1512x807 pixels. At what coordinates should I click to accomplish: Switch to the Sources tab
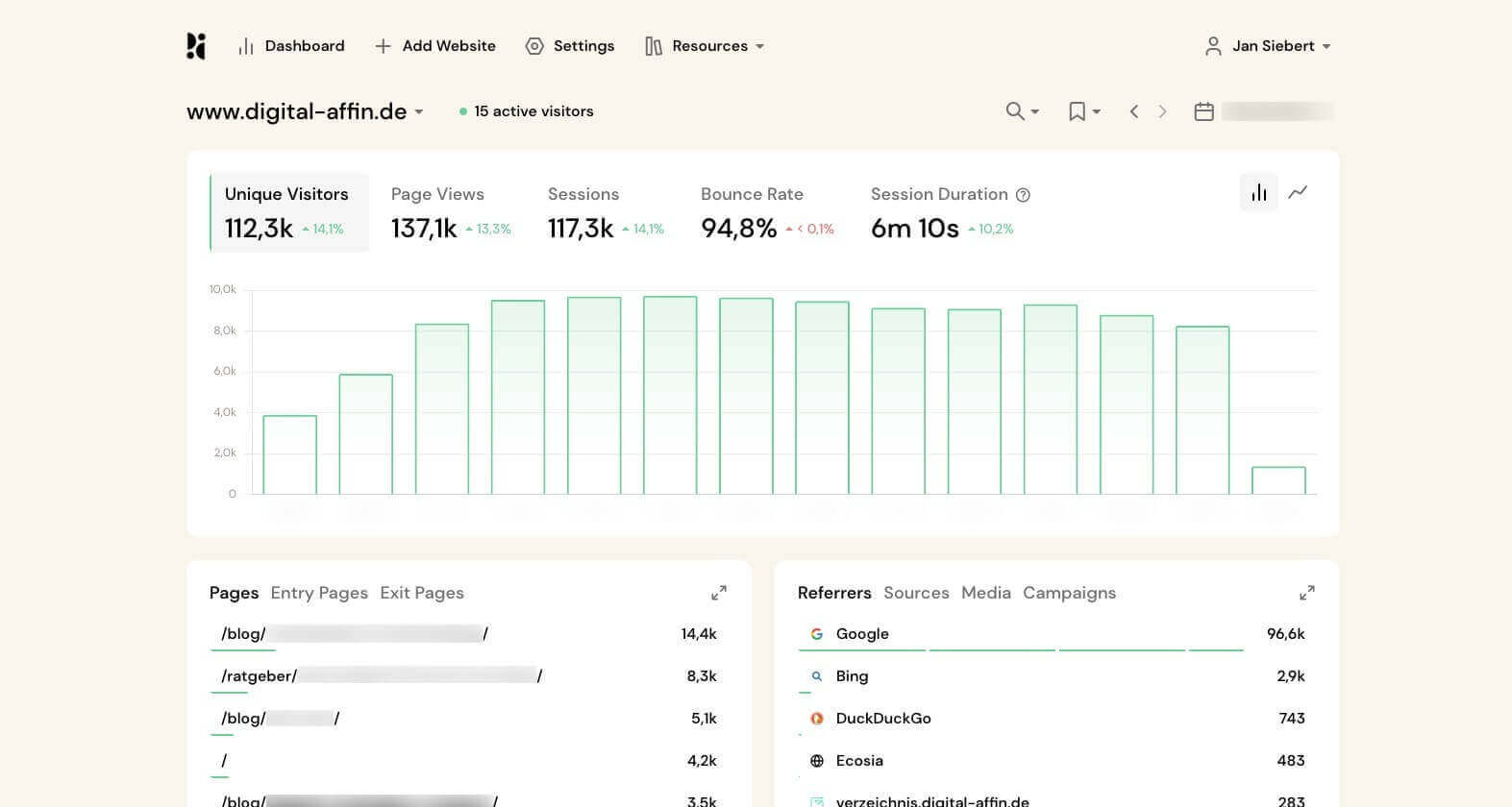click(x=916, y=593)
